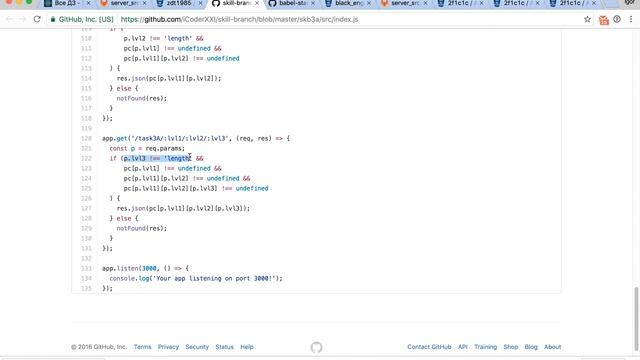Close the zdt1985 tab
640x360 pixels.
point(200,3)
